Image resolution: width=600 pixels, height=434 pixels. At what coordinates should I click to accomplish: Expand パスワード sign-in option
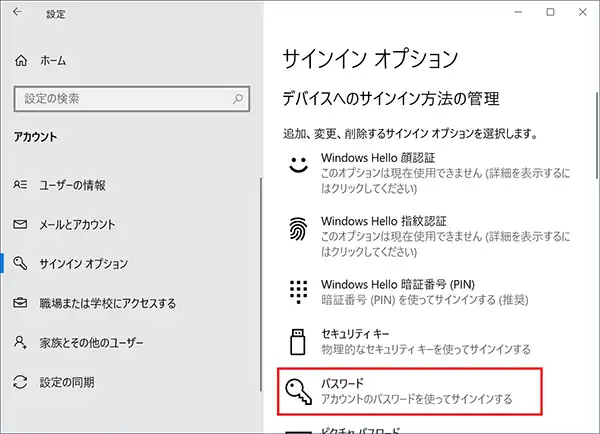click(410, 392)
